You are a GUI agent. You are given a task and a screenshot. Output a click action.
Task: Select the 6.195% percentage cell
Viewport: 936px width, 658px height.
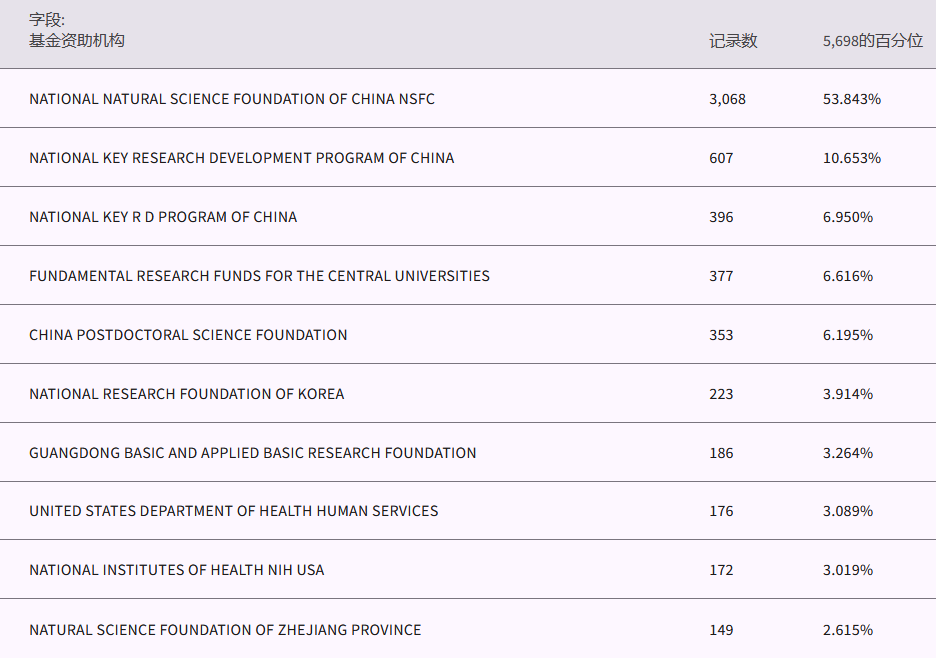click(x=847, y=335)
